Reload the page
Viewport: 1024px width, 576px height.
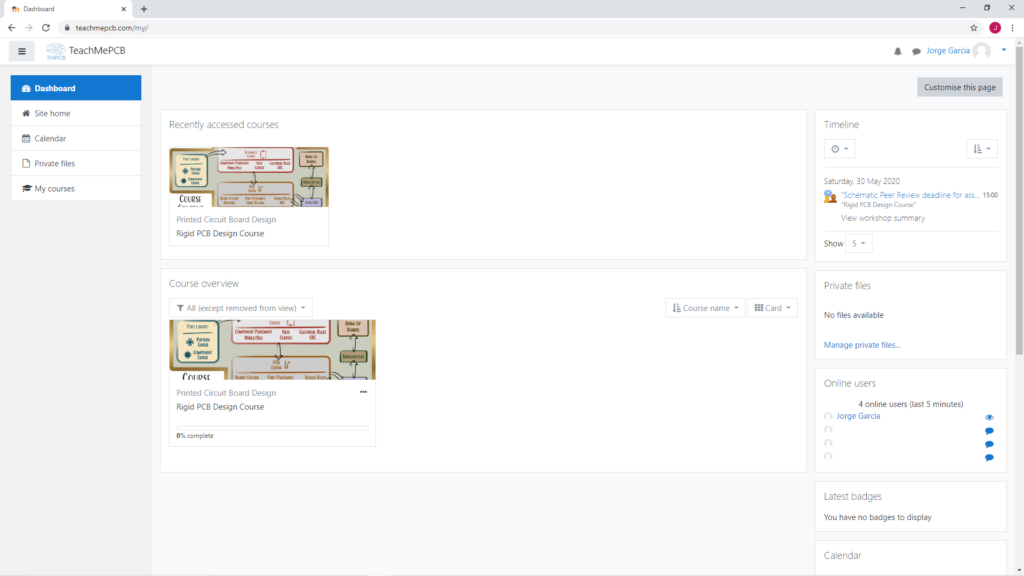(x=46, y=27)
